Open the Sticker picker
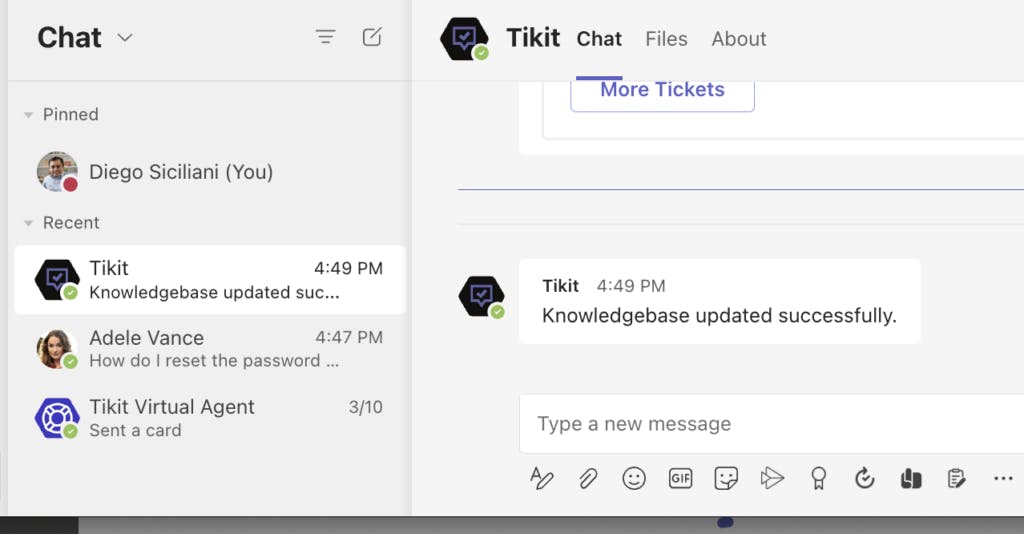Viewport: 1024px width, 534px height. 726,479
